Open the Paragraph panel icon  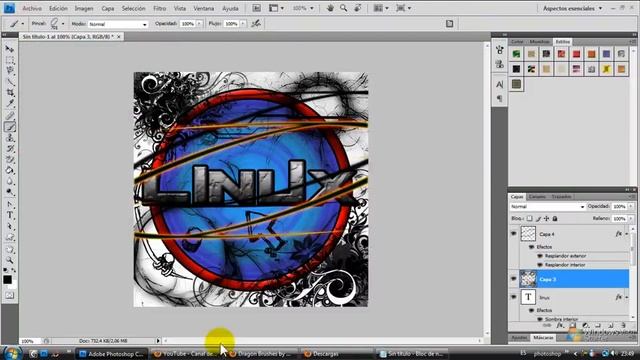[500, 98]
